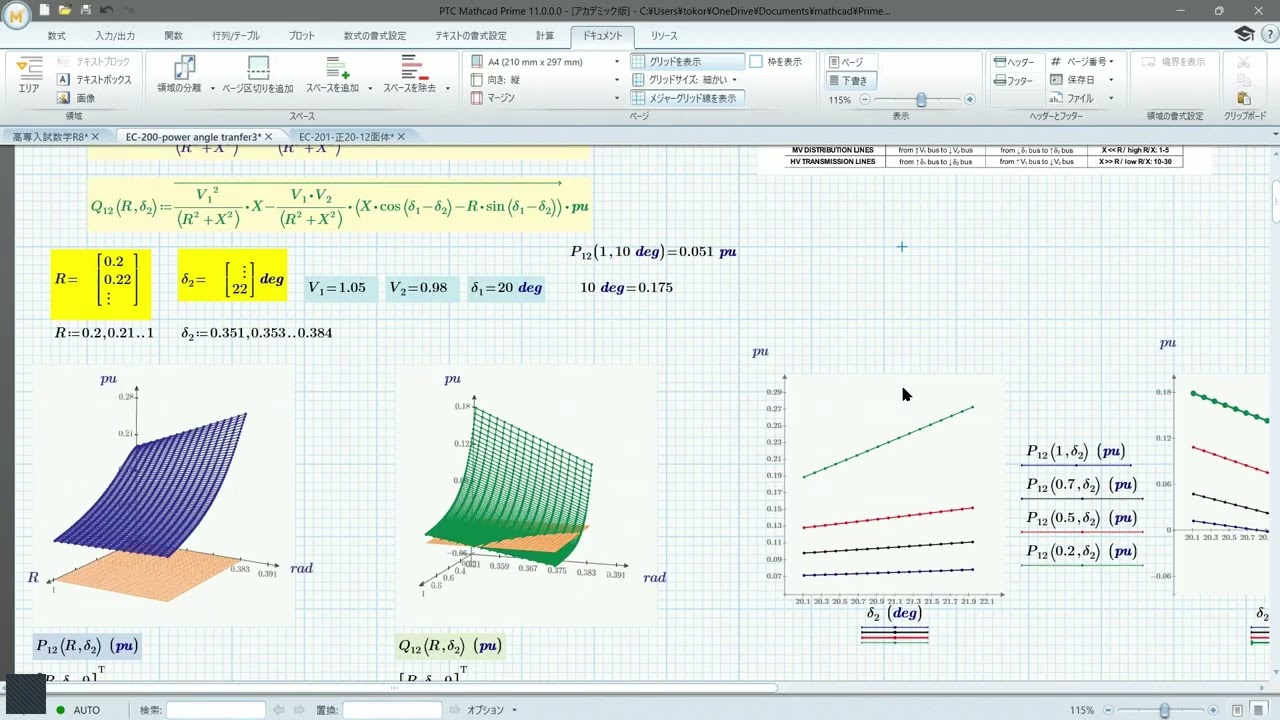Click the 置換 replace input field

[x=392, y=710]
